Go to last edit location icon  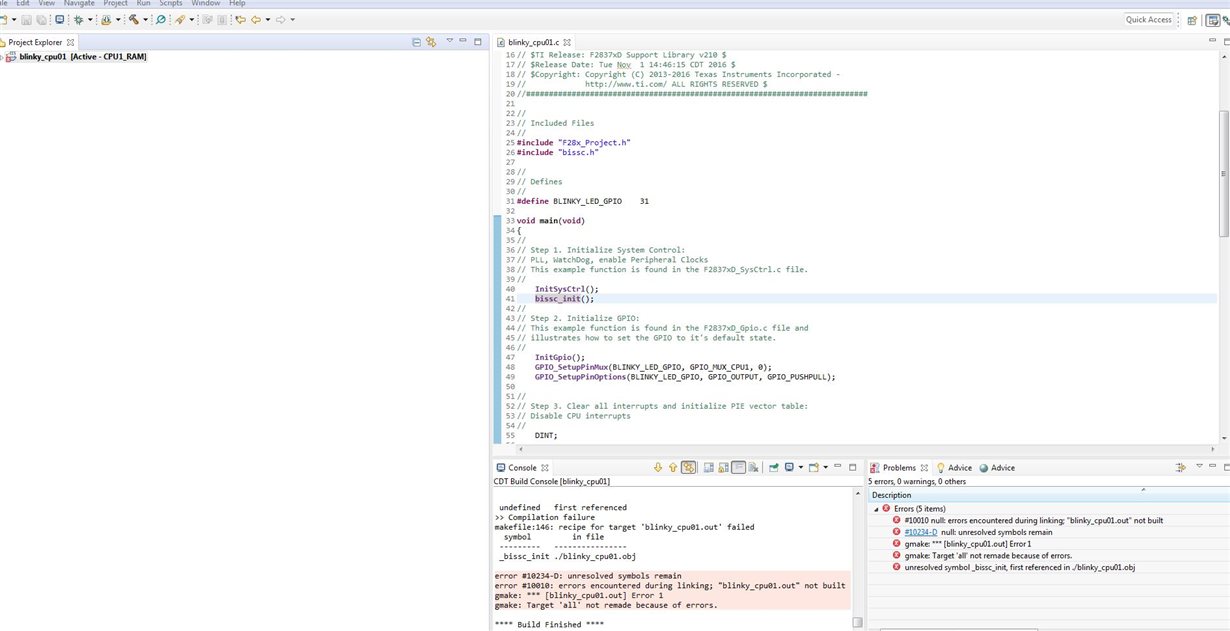point(241,20)
